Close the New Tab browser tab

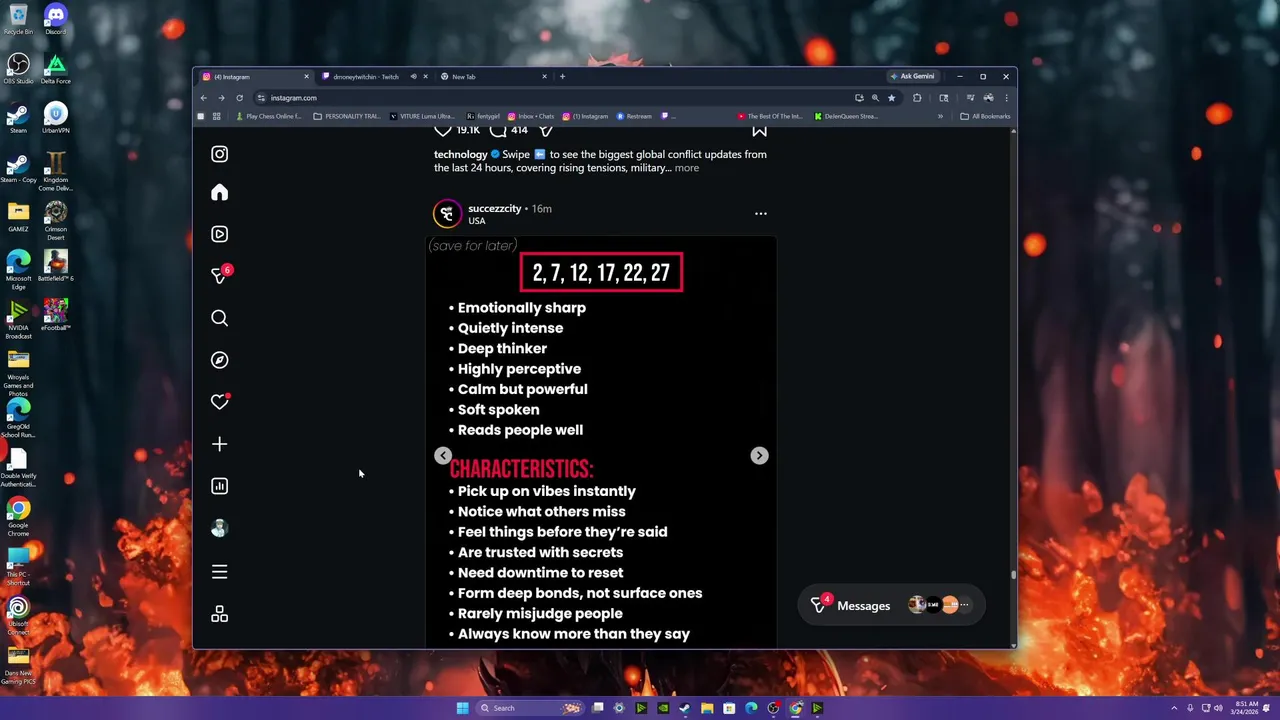[544, 77]
